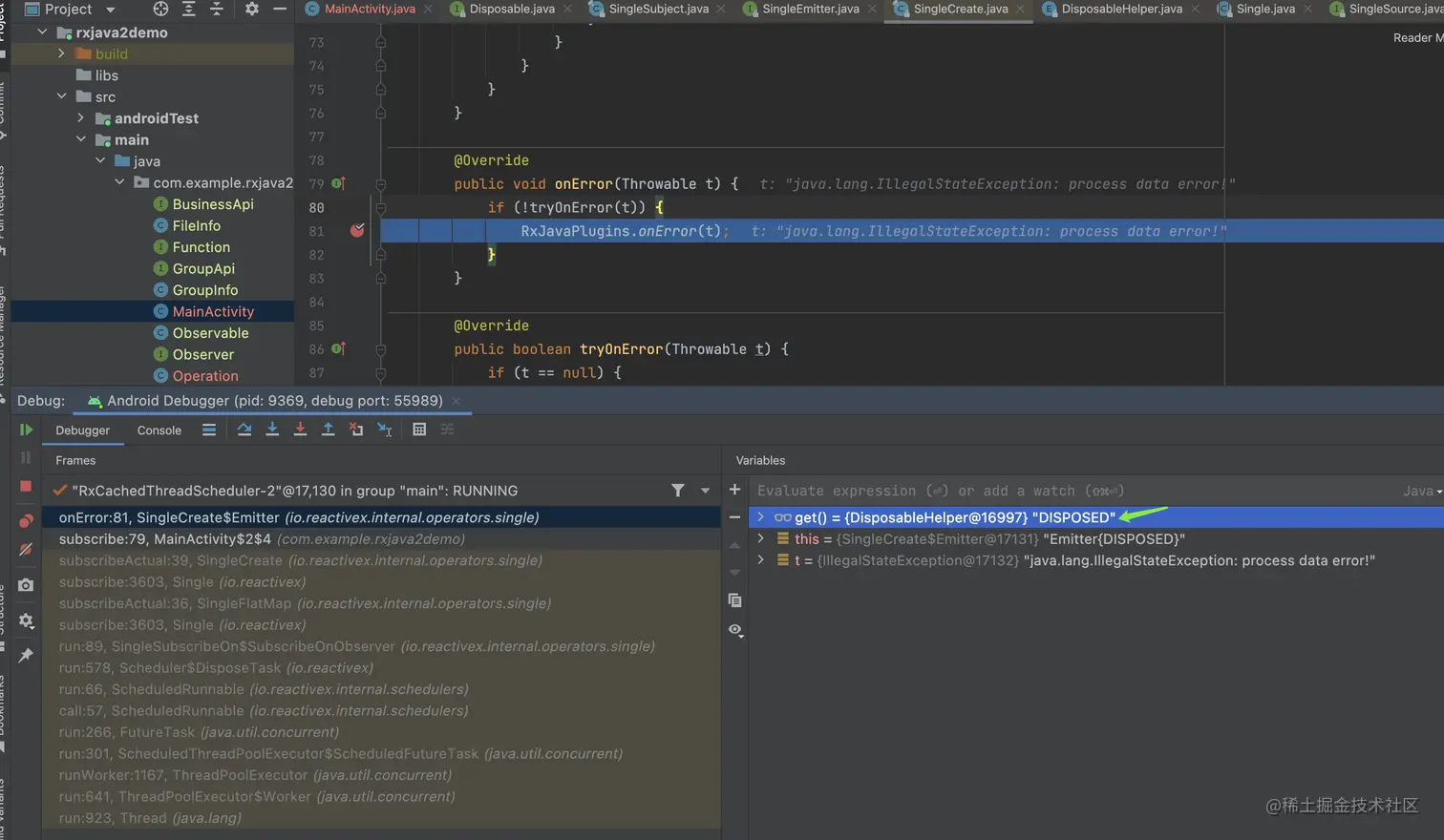The width and height of the screenshot is (1444, 840).
Task: Switch to the Disposable.java editor tab
Action: tap(512, 9)
